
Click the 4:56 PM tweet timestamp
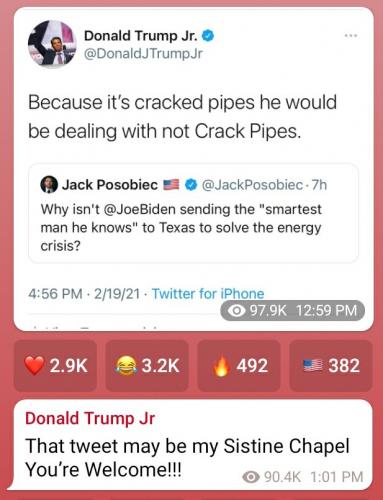[x=55, y=294]
